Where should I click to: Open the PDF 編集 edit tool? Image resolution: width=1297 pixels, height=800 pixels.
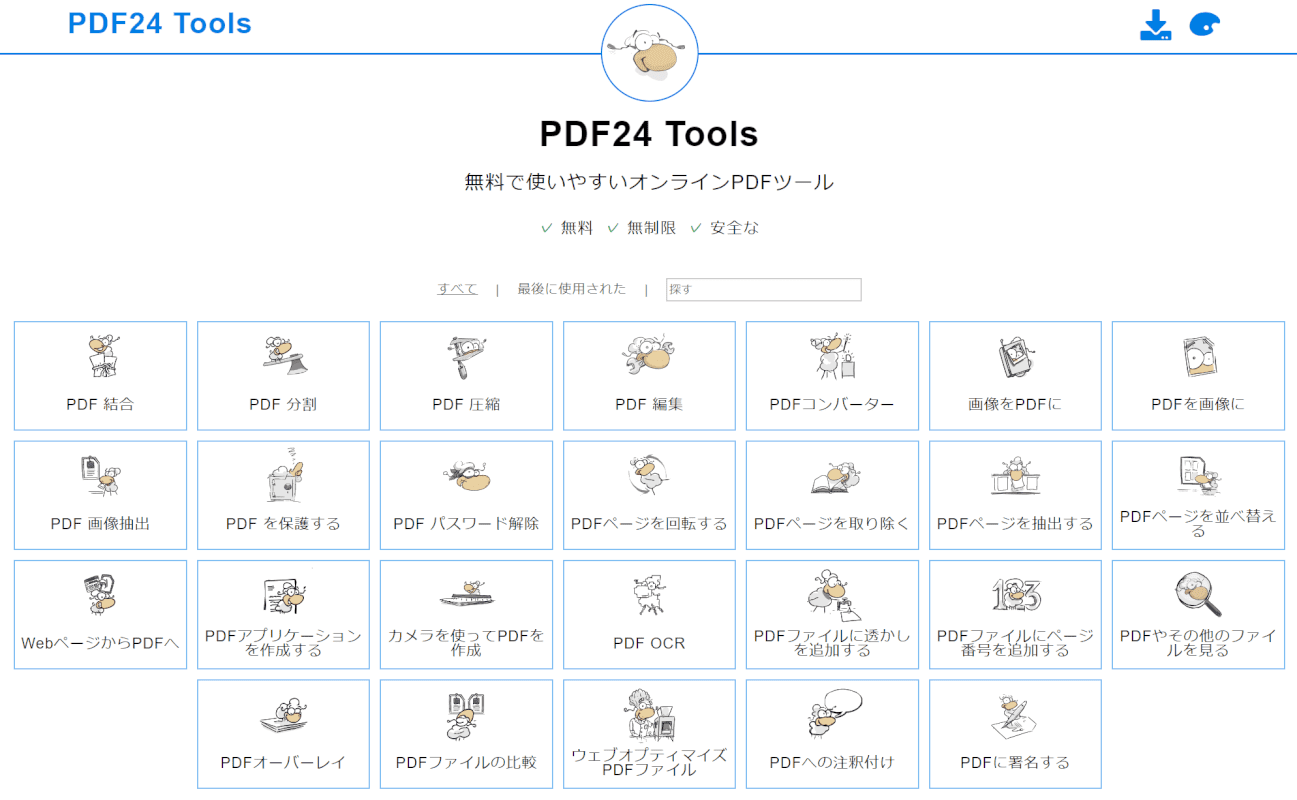coord(649,376)
